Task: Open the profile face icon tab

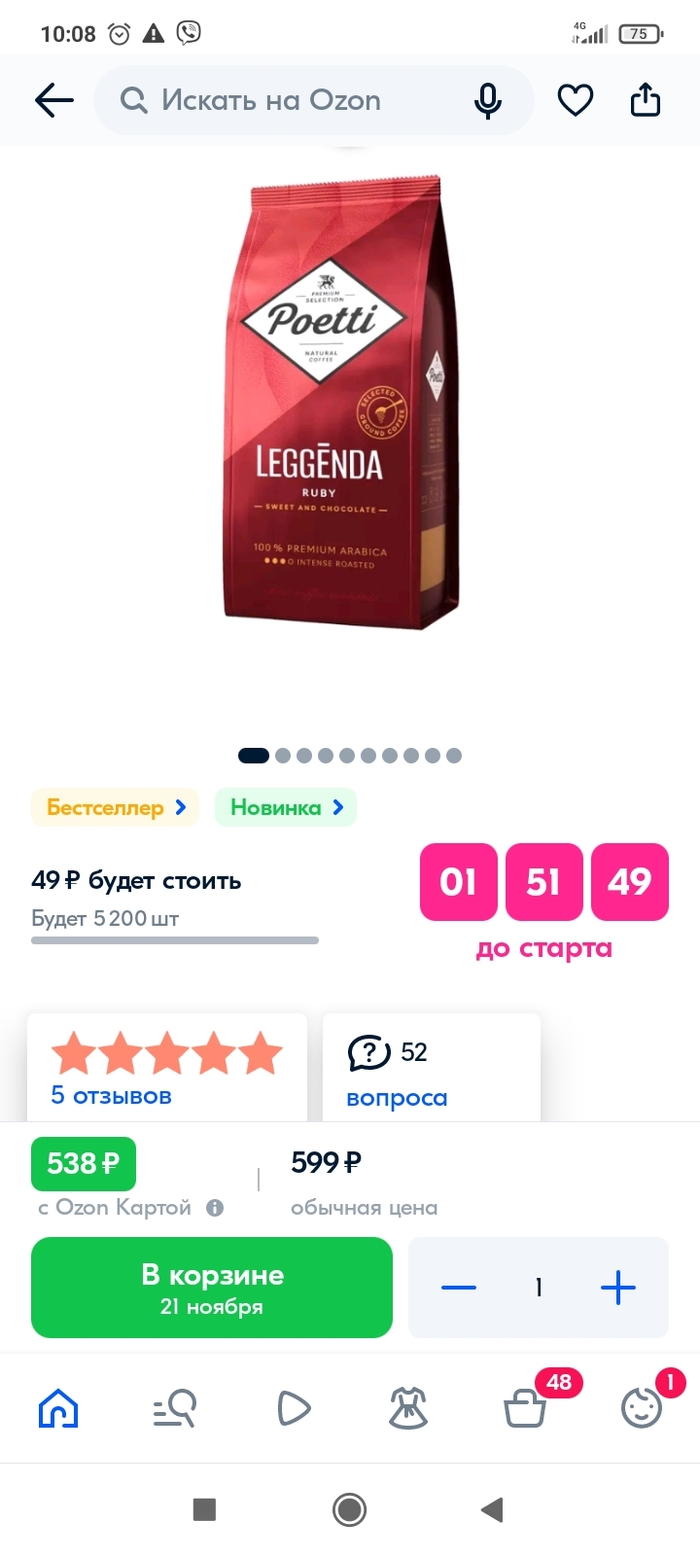Action: point(642,1409)
